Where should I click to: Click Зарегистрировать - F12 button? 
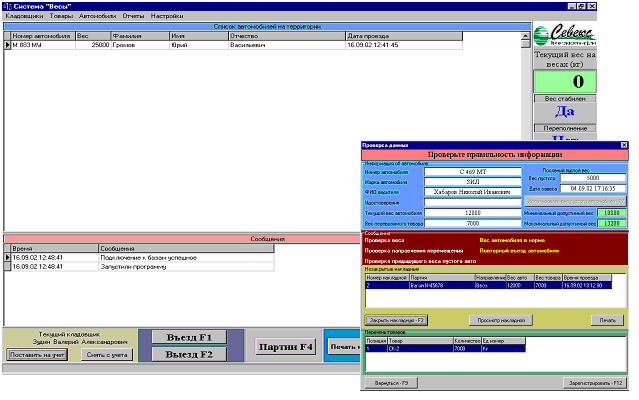(595, 383)
